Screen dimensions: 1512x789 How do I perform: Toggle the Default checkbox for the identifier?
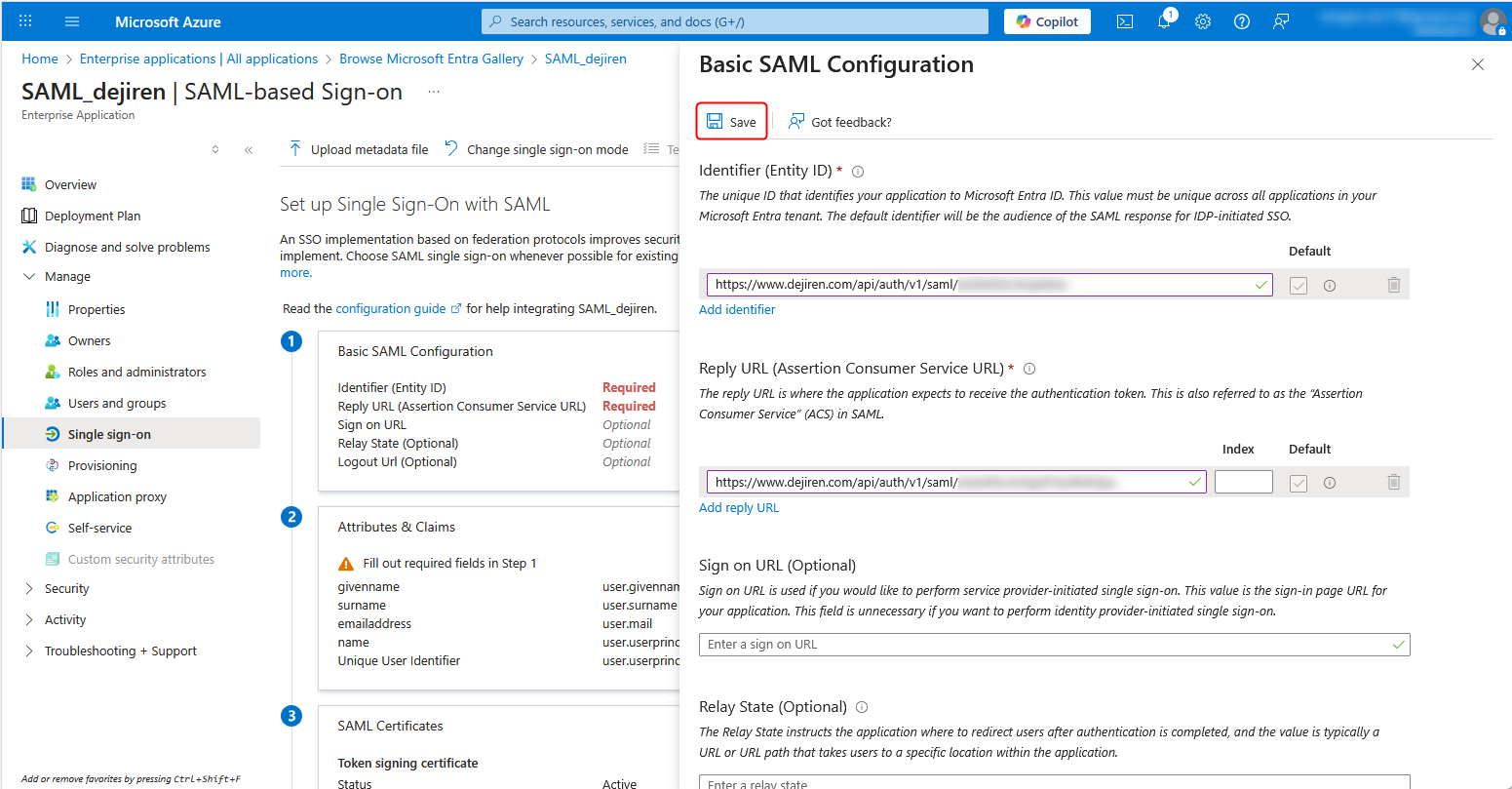click(x=1298, y=286)
